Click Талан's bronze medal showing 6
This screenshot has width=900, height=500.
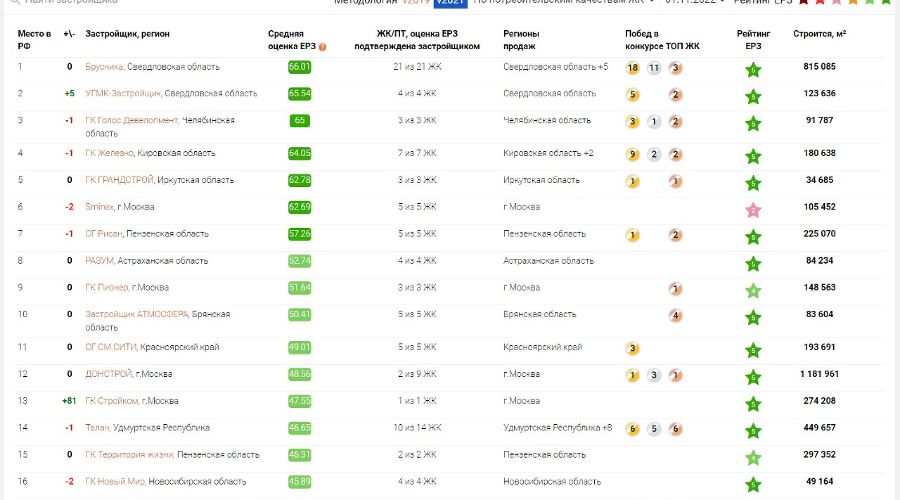click(676, 429)
